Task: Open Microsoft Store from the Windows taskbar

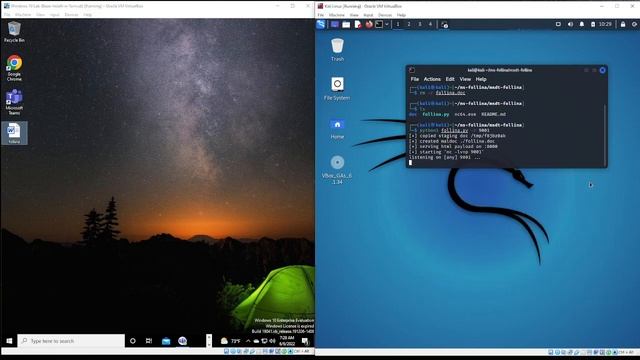Action: 166,341
